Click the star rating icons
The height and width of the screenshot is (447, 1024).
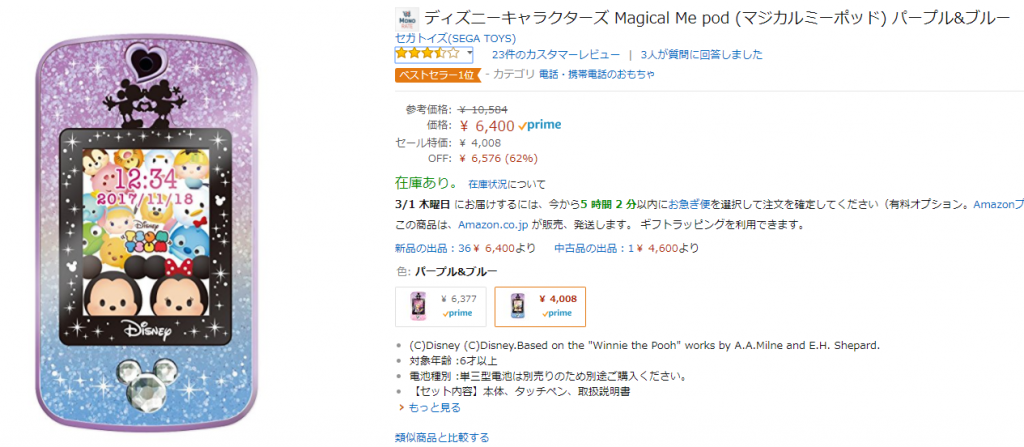tap(427, 54)
